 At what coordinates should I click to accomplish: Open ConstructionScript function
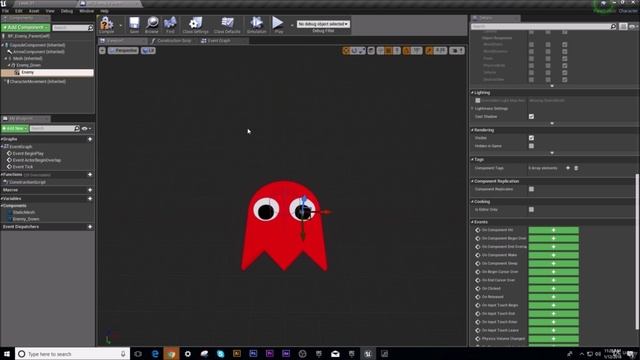tap(27, 182)
